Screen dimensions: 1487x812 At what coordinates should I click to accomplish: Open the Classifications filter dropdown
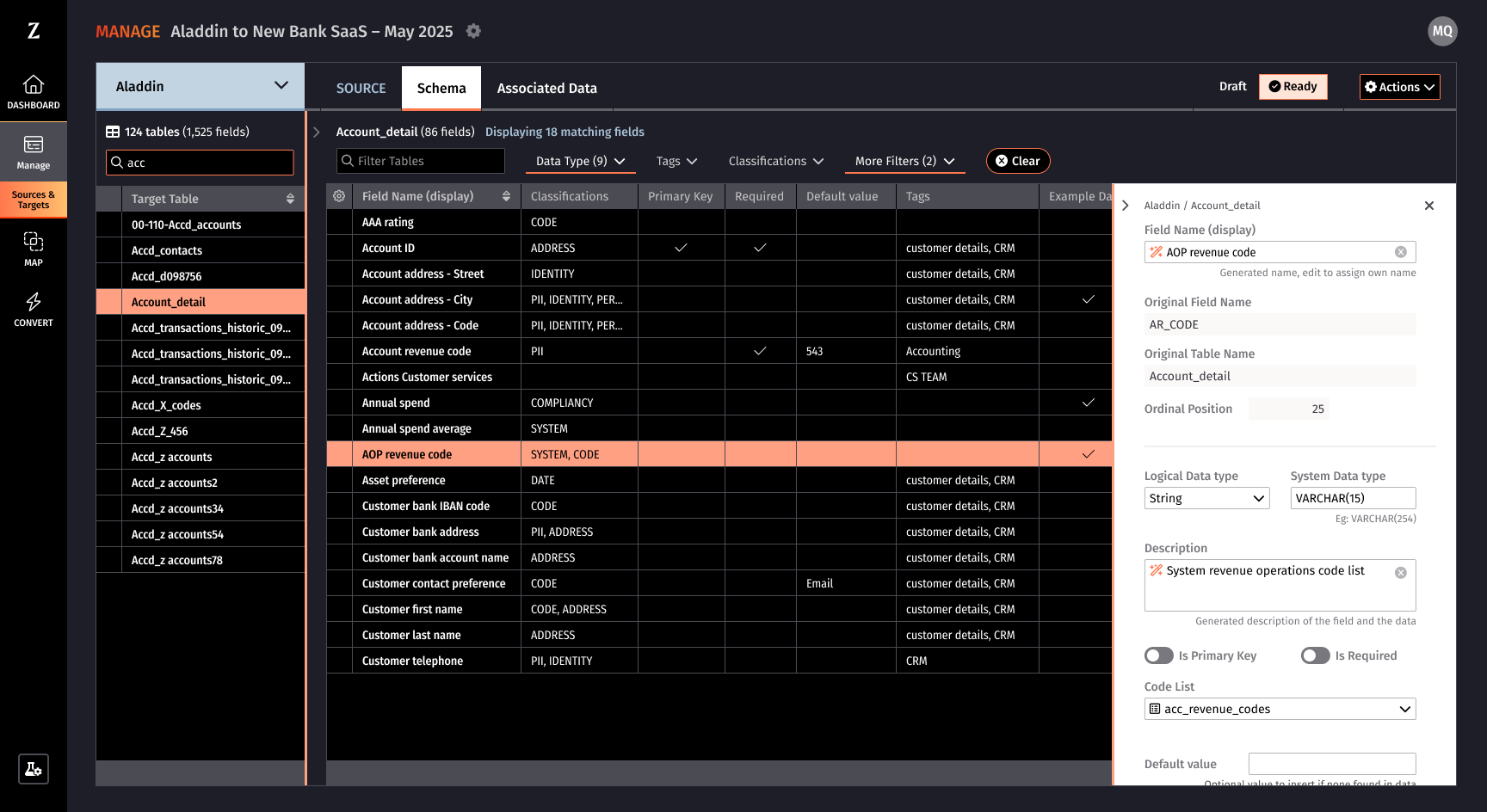(x=776, y=161)
